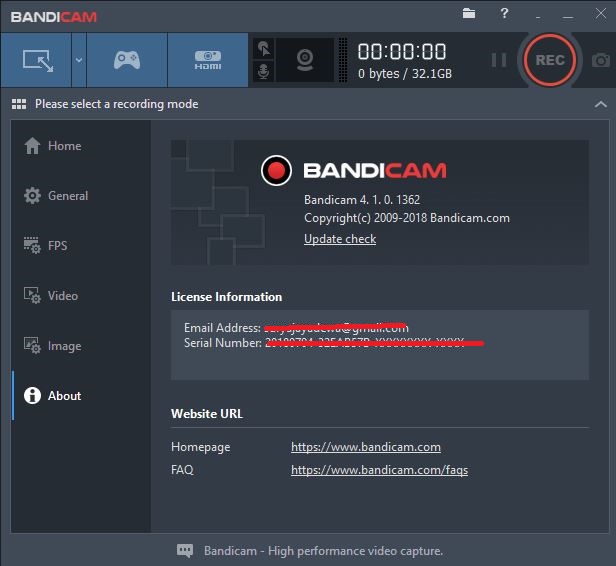
Task: Click the 00:00:00 recording timer
Action: [402, 51]
